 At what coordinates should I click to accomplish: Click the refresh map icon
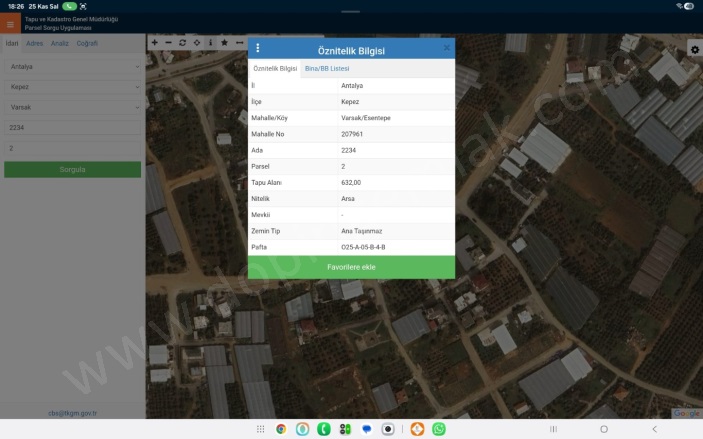182,43
